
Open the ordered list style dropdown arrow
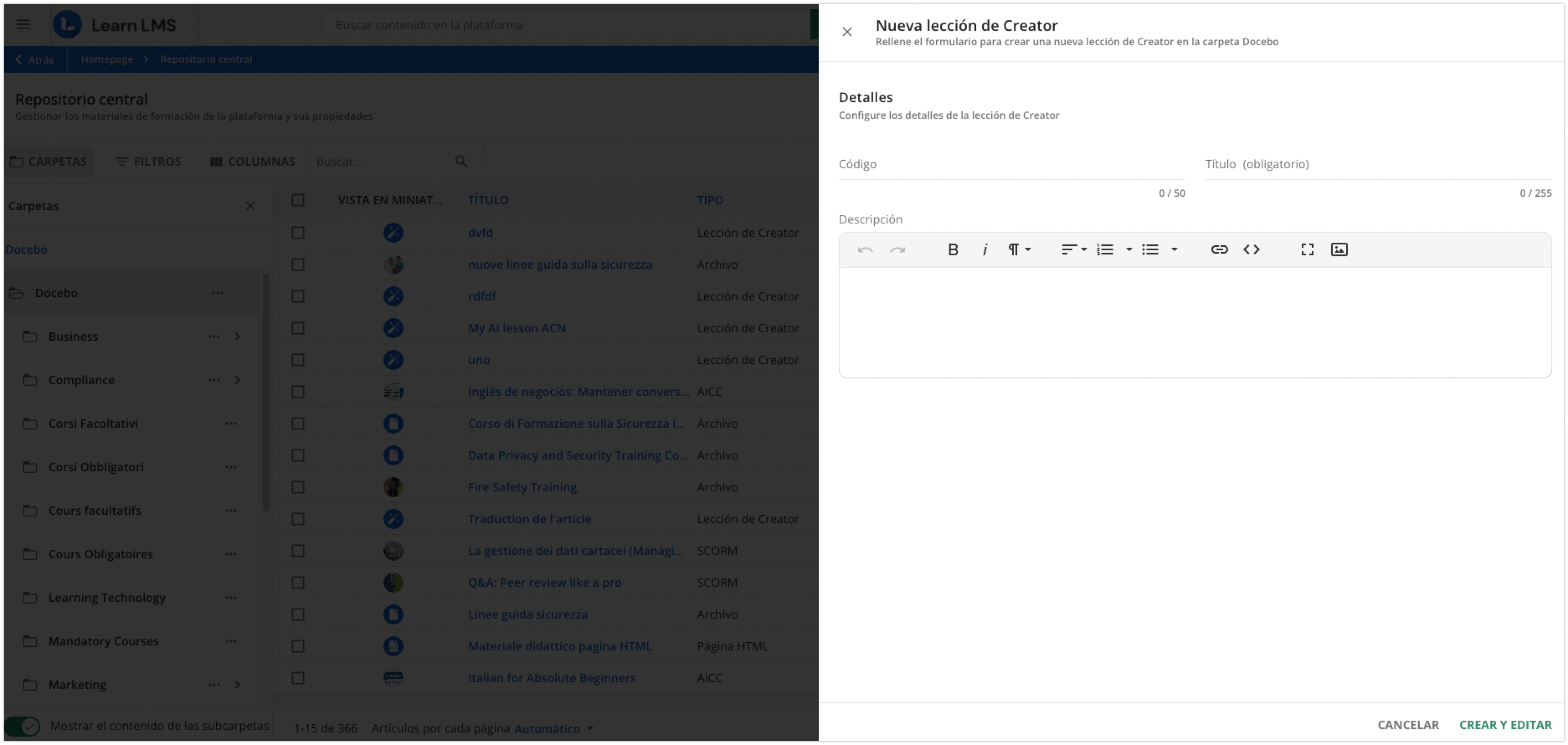[x=1128, y=249]
